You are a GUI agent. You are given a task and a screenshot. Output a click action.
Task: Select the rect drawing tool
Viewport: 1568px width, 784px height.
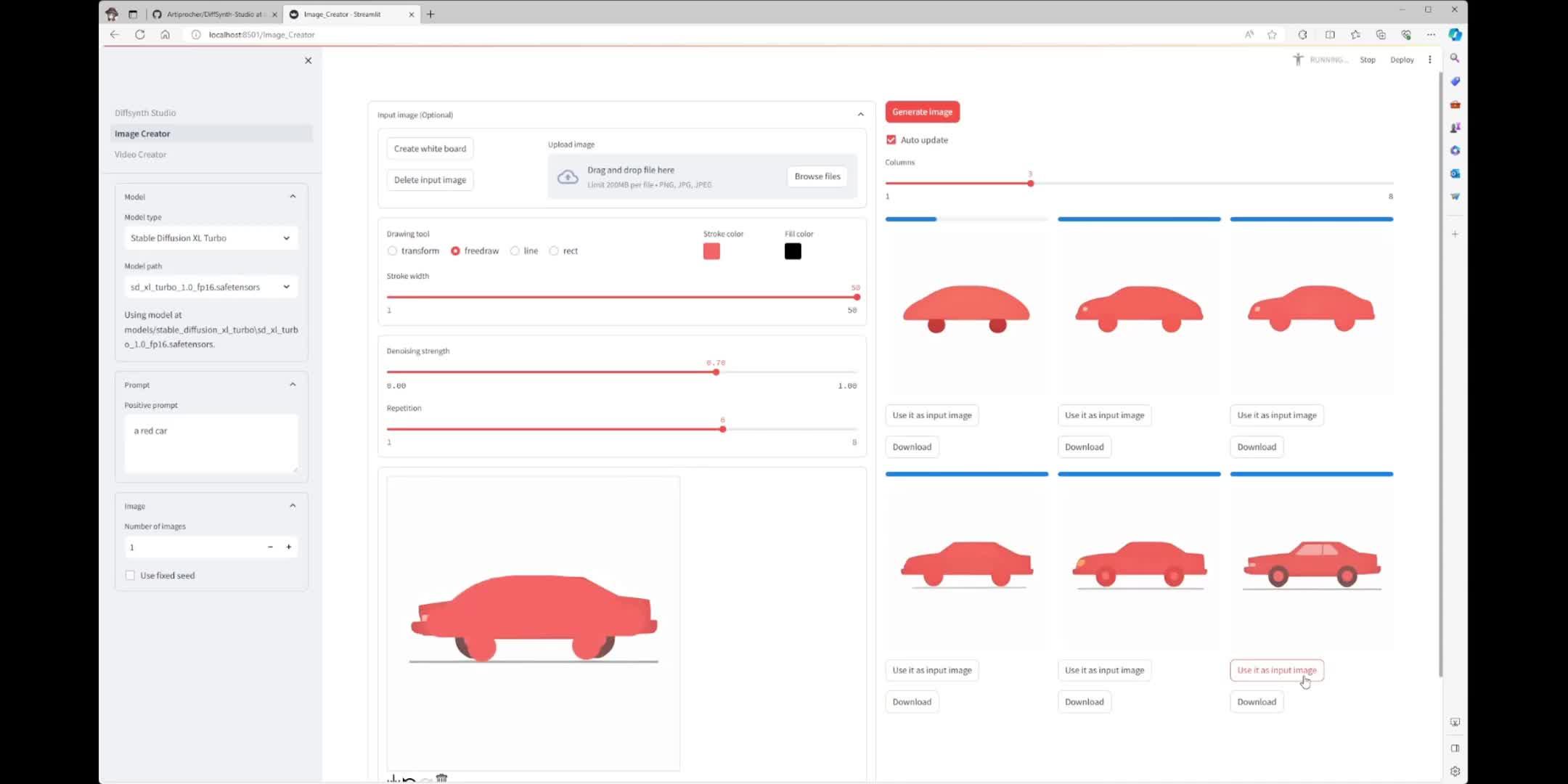pos(554,250)
